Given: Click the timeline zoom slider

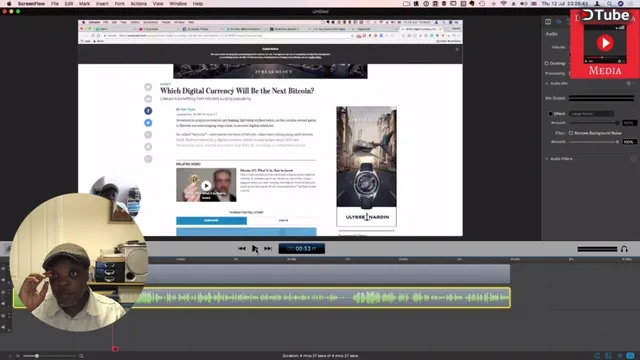Looking at the screenshot, I should [49, 356].
